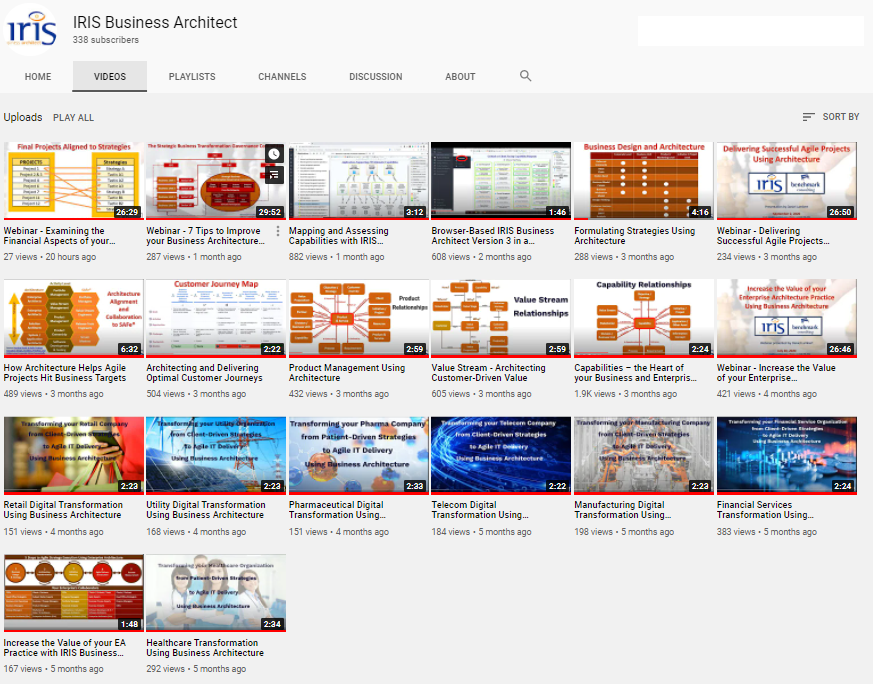Play the 1:48 EA Practice thumbnail
Viewport: 873px width, 684px height.
click(73, 593)
